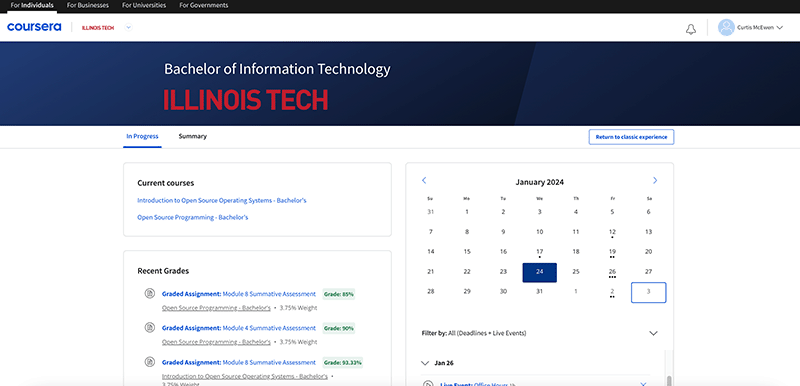Click the user avatar icon
This screenshot has height=386, width=800.
tap(726, 28)
